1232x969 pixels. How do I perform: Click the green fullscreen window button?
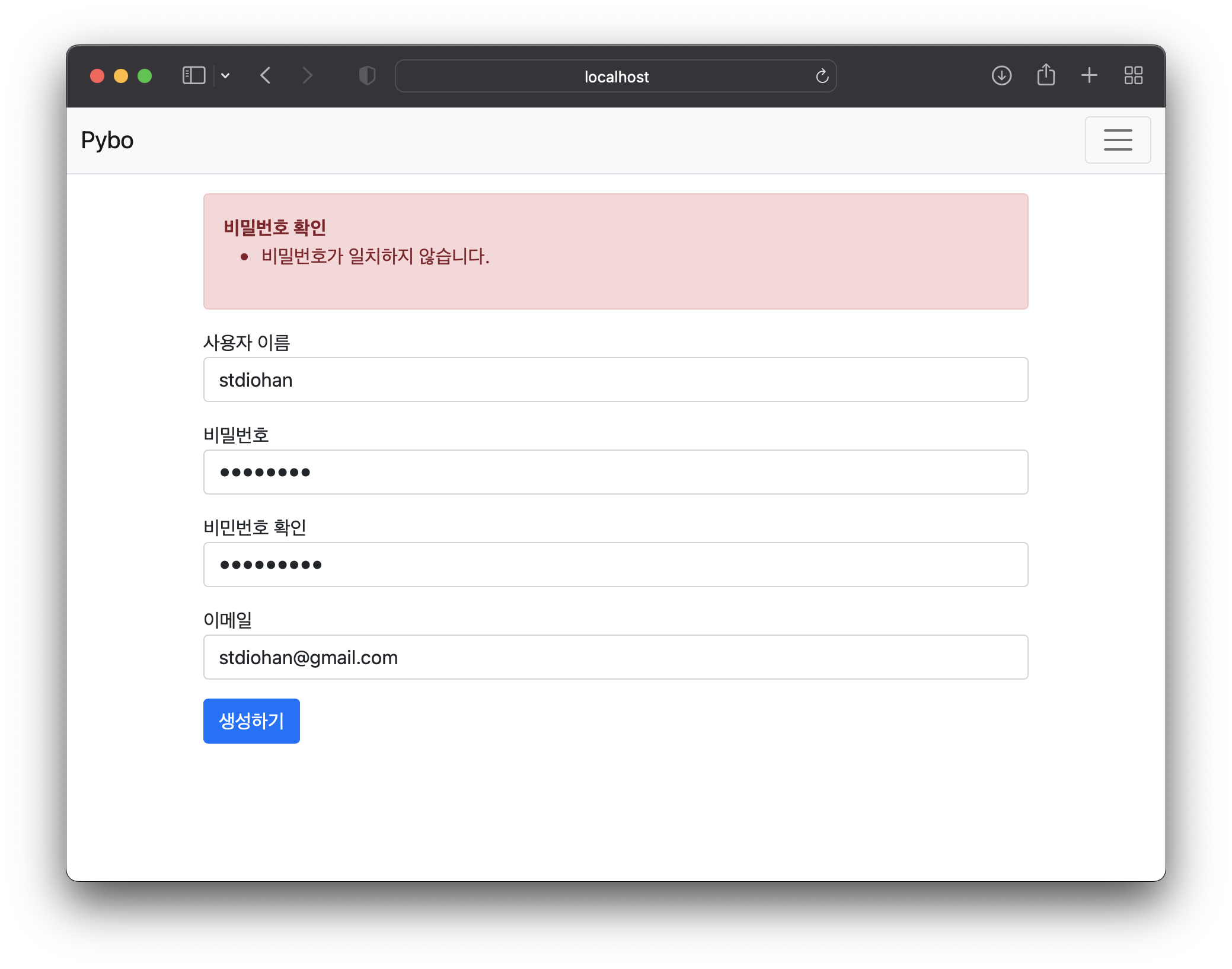point(145,76)
